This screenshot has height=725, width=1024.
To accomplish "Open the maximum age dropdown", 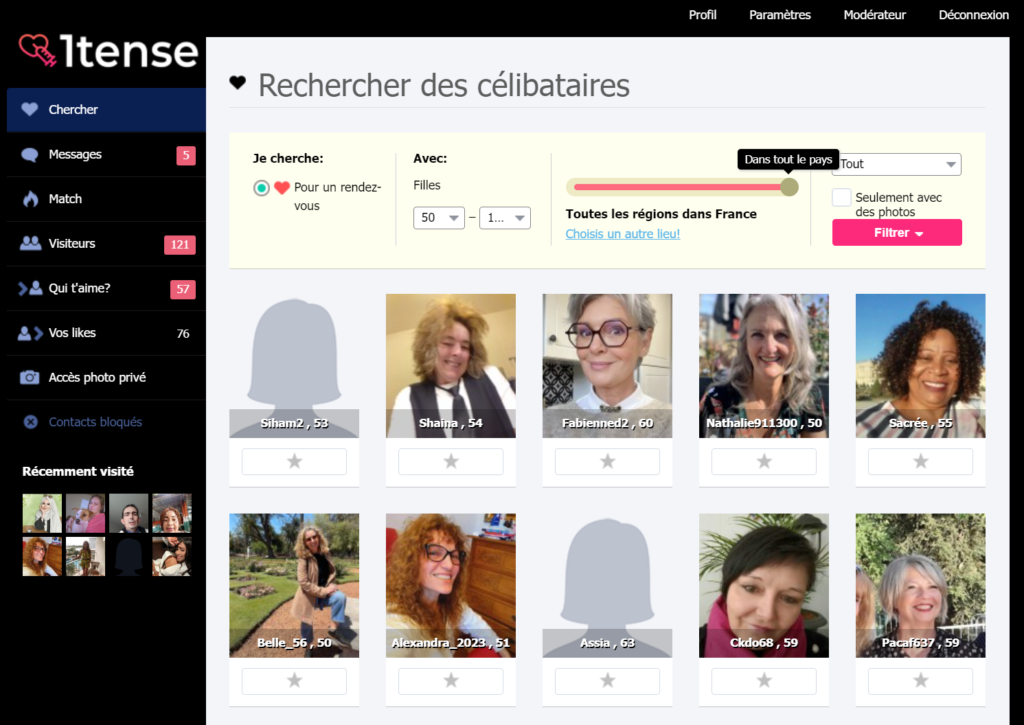I will point(505,218).
